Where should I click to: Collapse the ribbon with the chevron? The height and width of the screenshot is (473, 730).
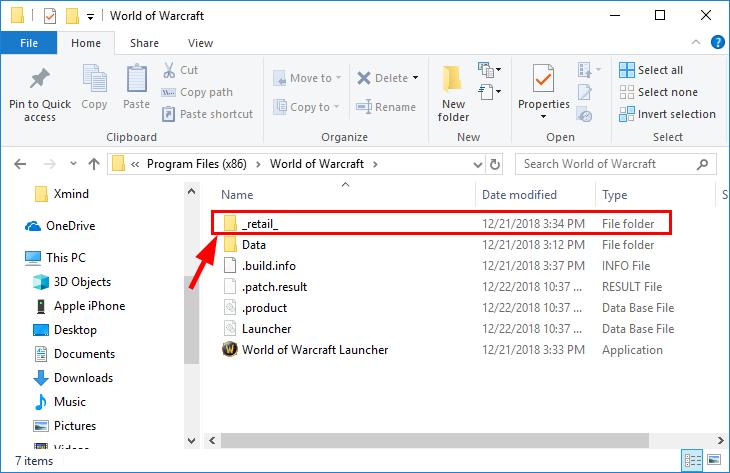696,42
